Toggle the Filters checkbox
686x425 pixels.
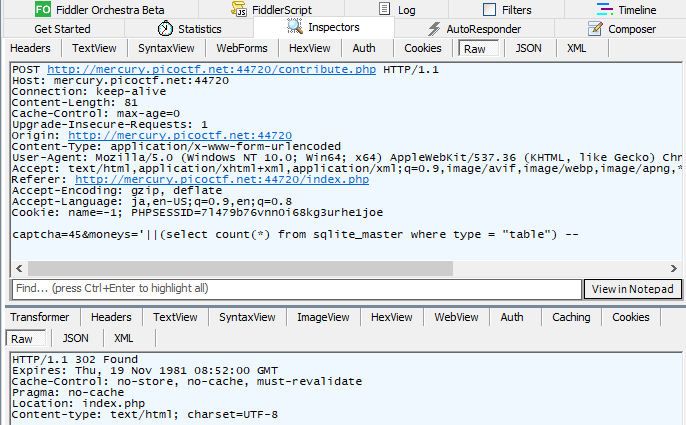[x=489, y=10]
